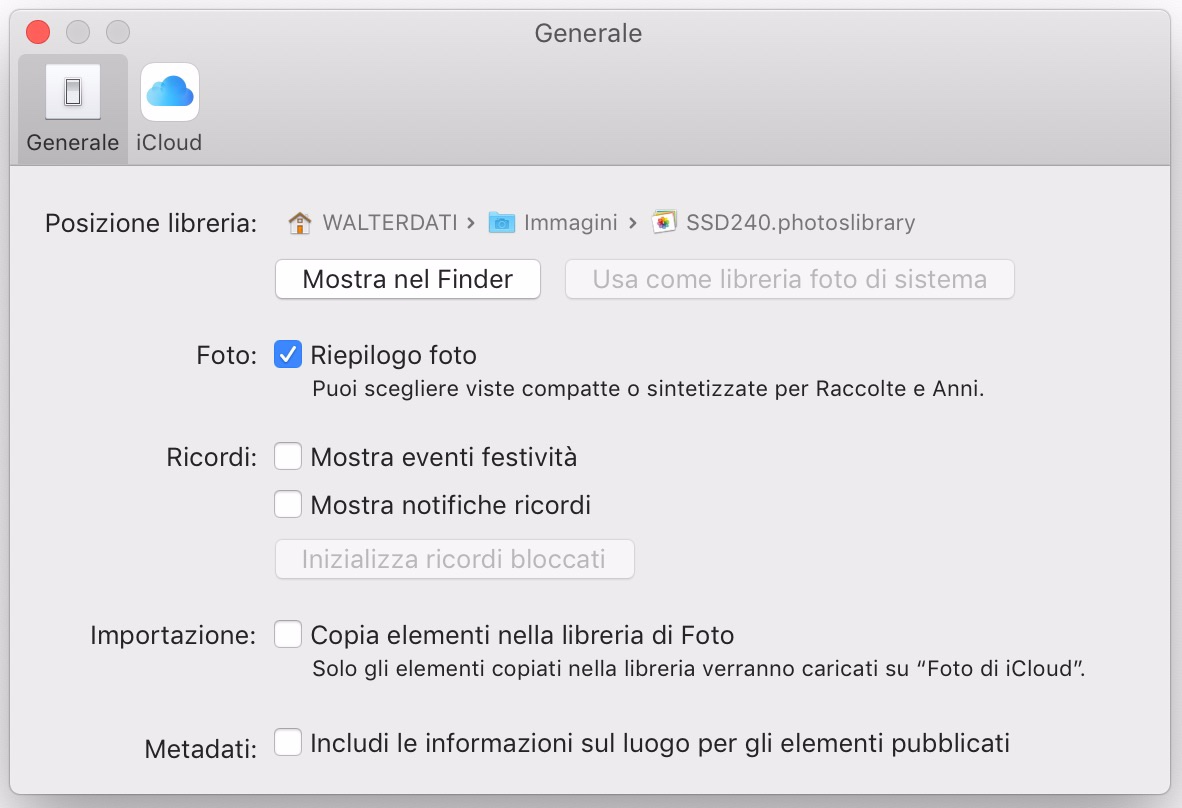Screen dimensions: 1182x808
Task: Disable the Riepilogo foto checkbox
Action: point(288,355)
